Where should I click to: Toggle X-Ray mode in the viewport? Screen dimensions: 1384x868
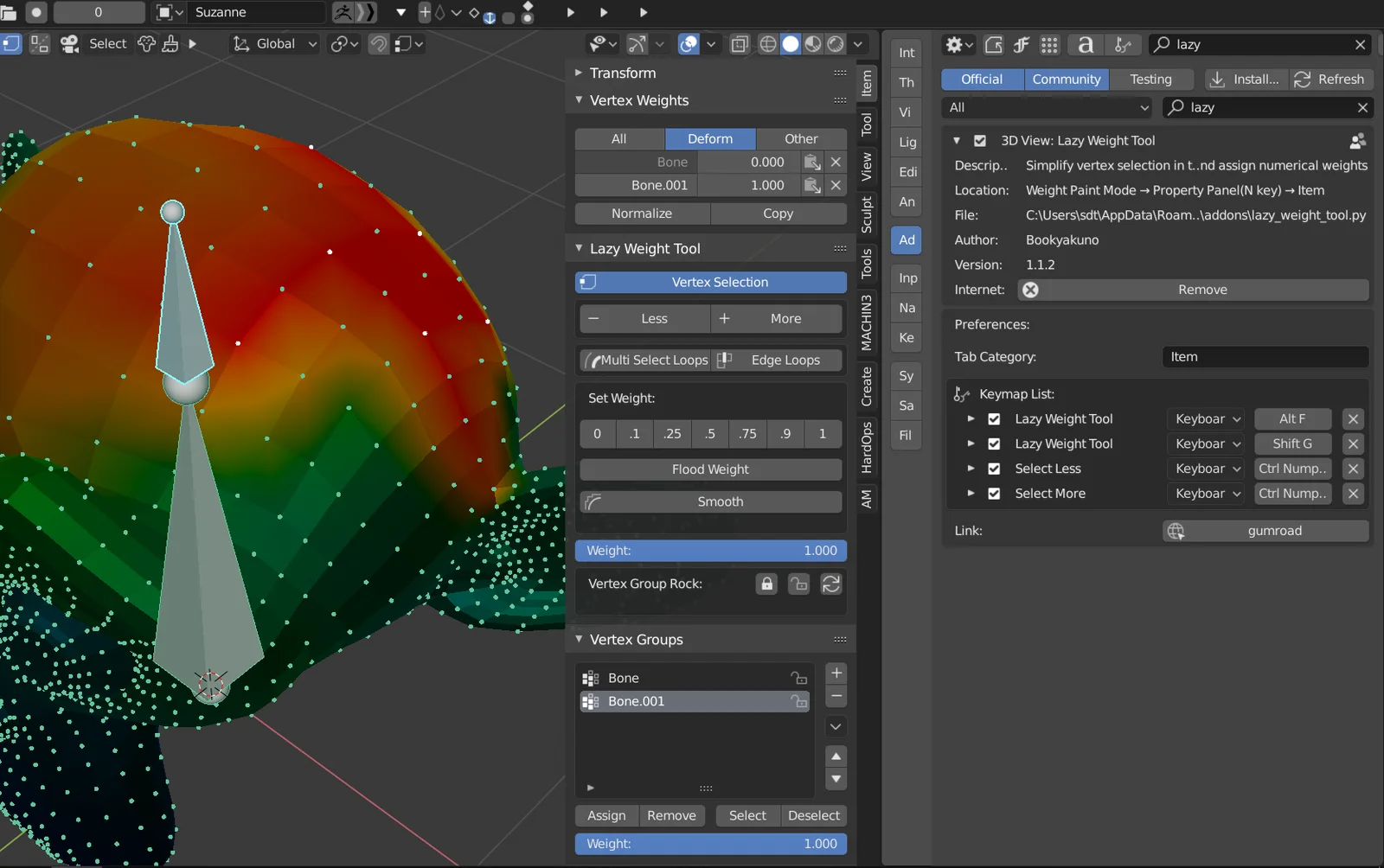(740, 43)
